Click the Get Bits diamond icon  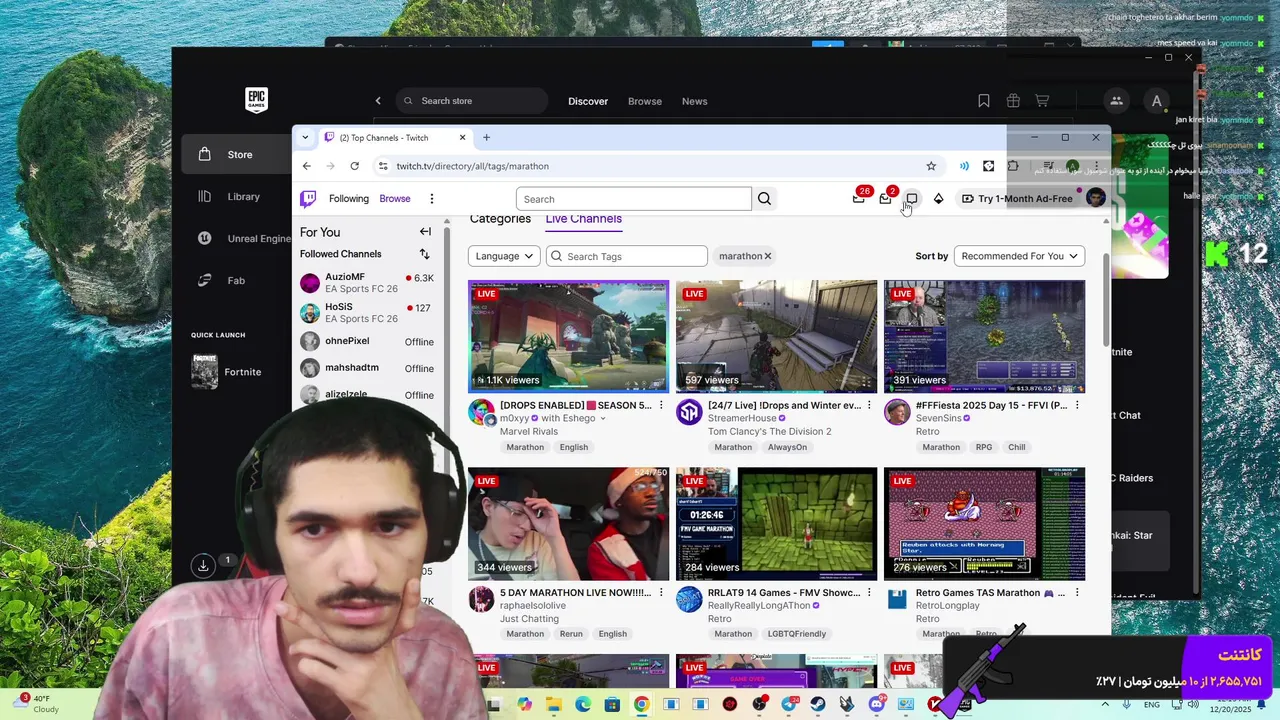[938, 198]
